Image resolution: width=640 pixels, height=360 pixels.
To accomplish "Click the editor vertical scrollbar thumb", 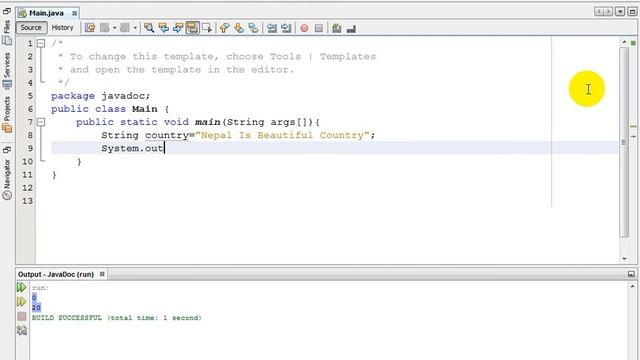I will (x=624, y=142).
